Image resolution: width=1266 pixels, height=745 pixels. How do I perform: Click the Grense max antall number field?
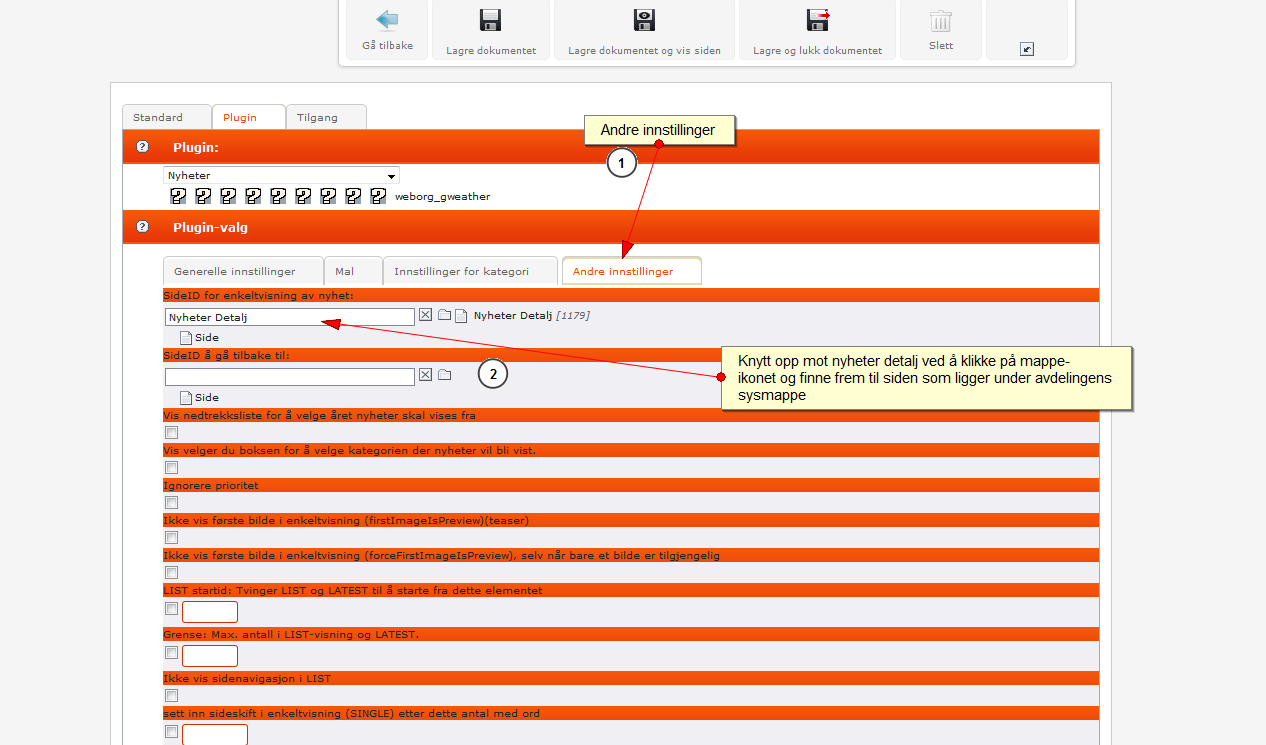[x=210, y=656]
